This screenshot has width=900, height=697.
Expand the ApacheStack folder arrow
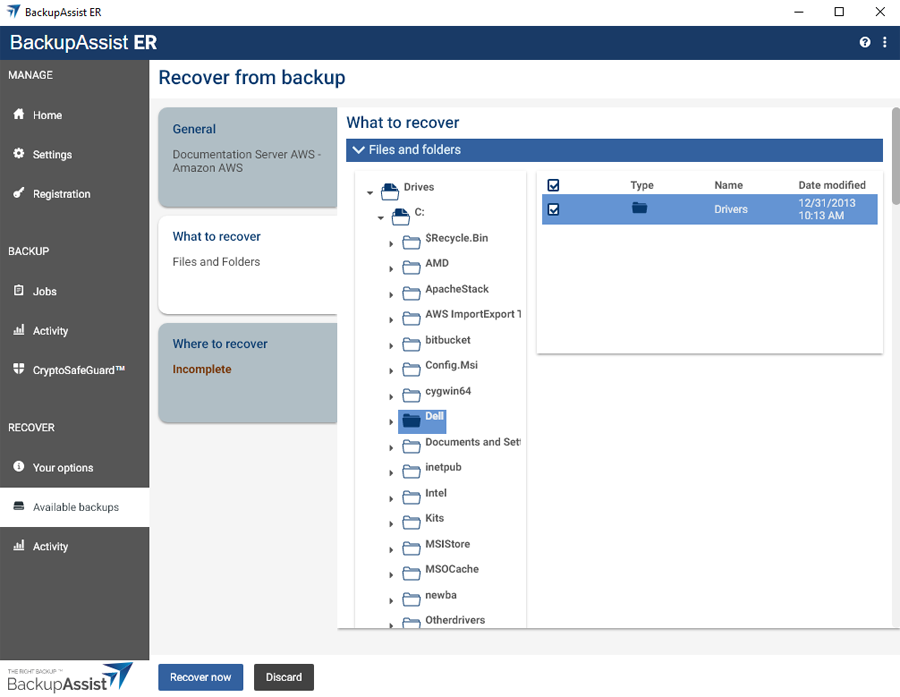pyautogui.click(x=391, y=295)
